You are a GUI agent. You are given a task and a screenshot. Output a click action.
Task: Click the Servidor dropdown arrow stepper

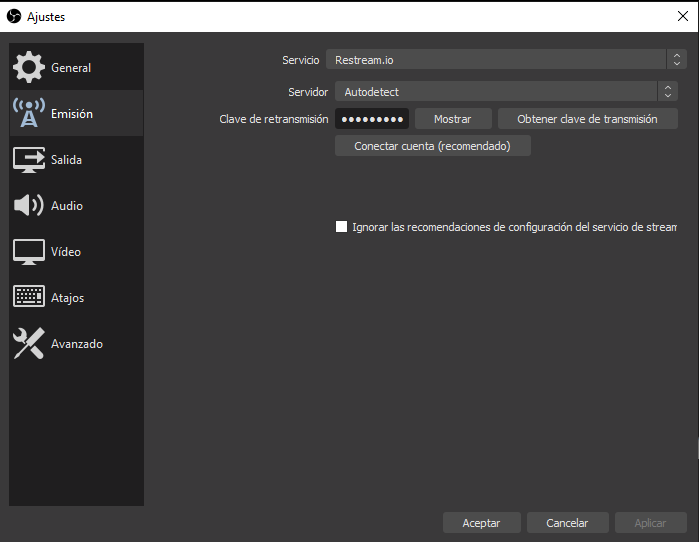pyautogui.click(x=668, y=91)
